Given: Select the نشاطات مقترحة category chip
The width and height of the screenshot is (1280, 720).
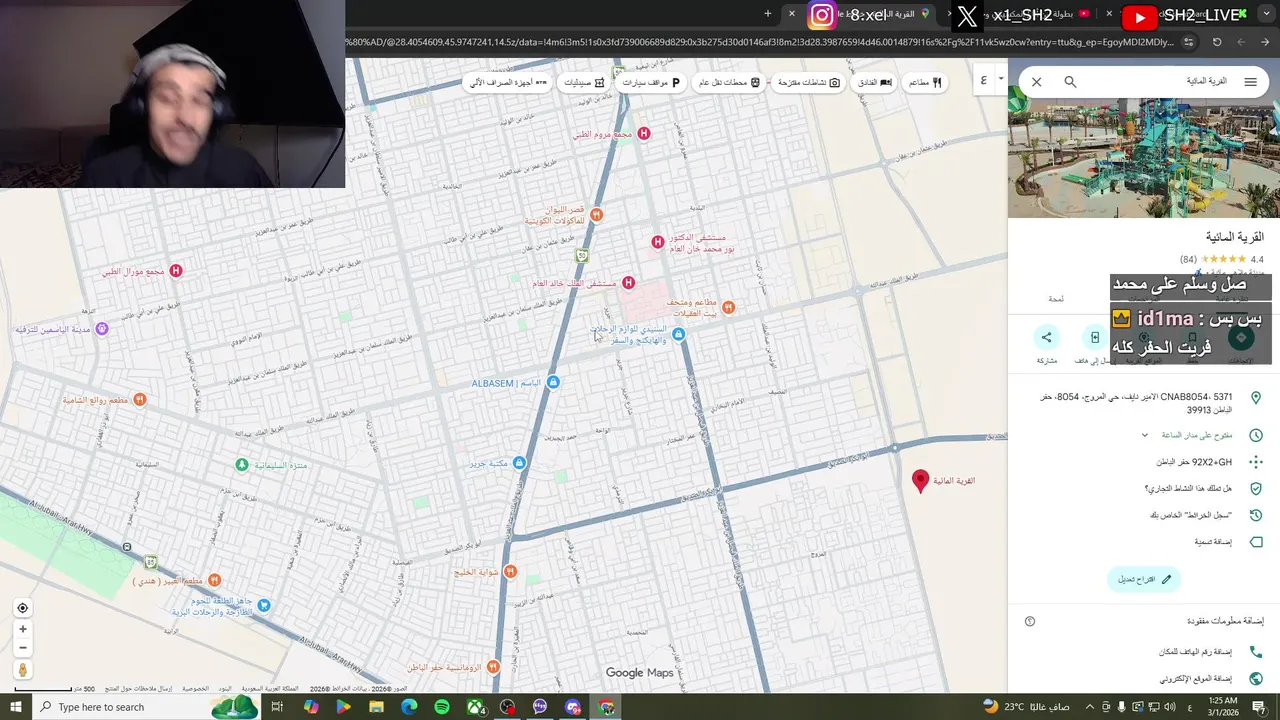Looking at the screenshot, I should (808, 83).
